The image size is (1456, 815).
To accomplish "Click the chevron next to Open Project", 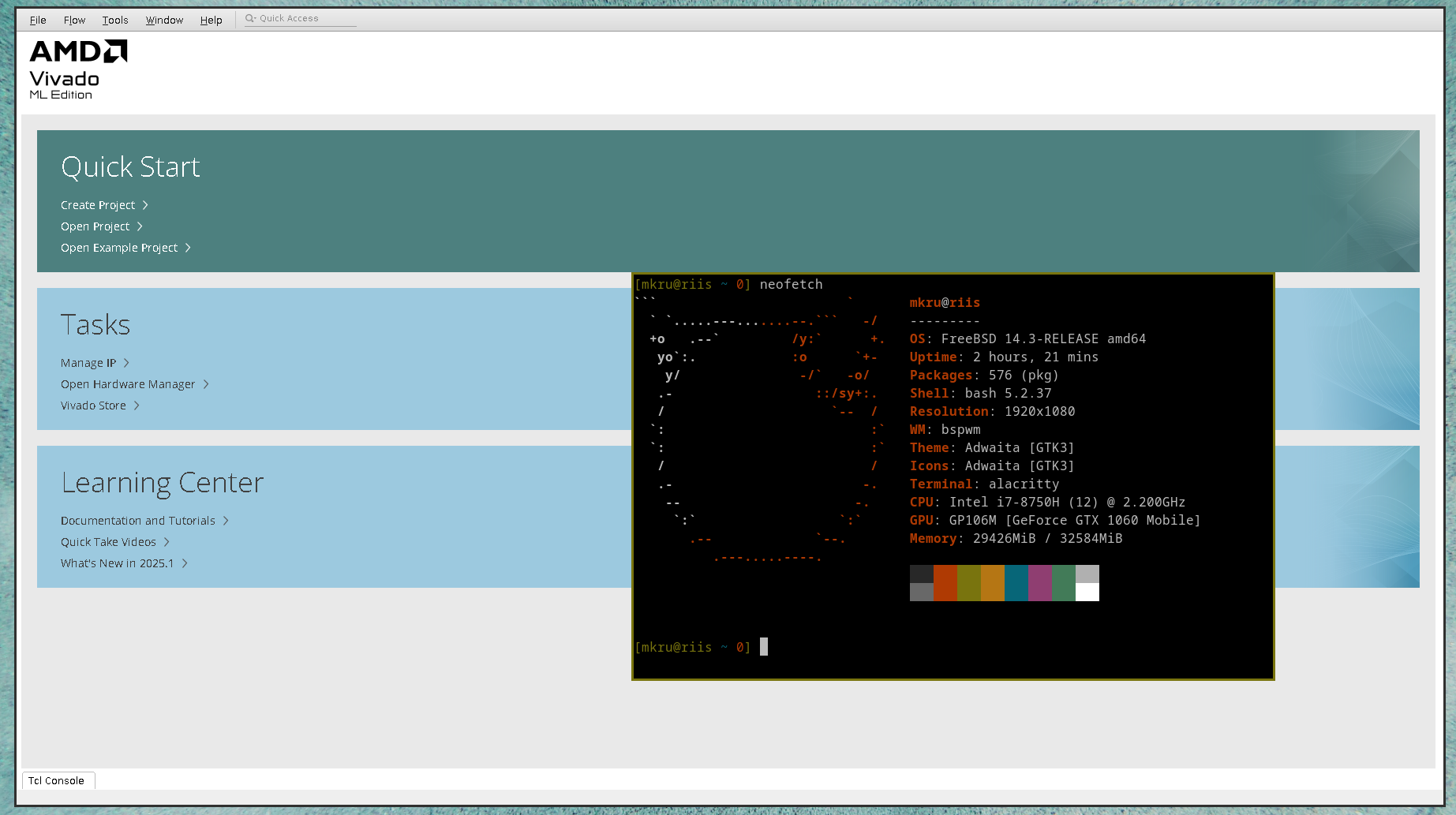I will pyautogui.click(x=140, y=226).
